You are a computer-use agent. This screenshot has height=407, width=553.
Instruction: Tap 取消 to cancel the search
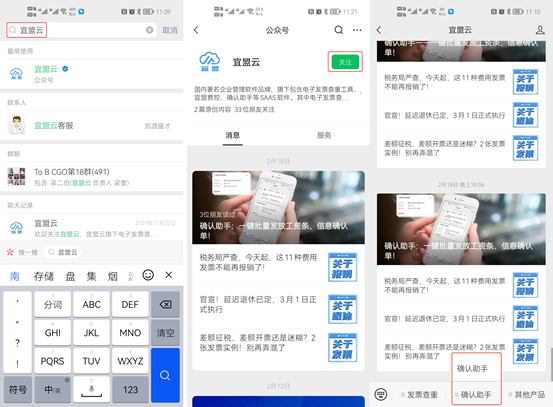coord(170,30)
